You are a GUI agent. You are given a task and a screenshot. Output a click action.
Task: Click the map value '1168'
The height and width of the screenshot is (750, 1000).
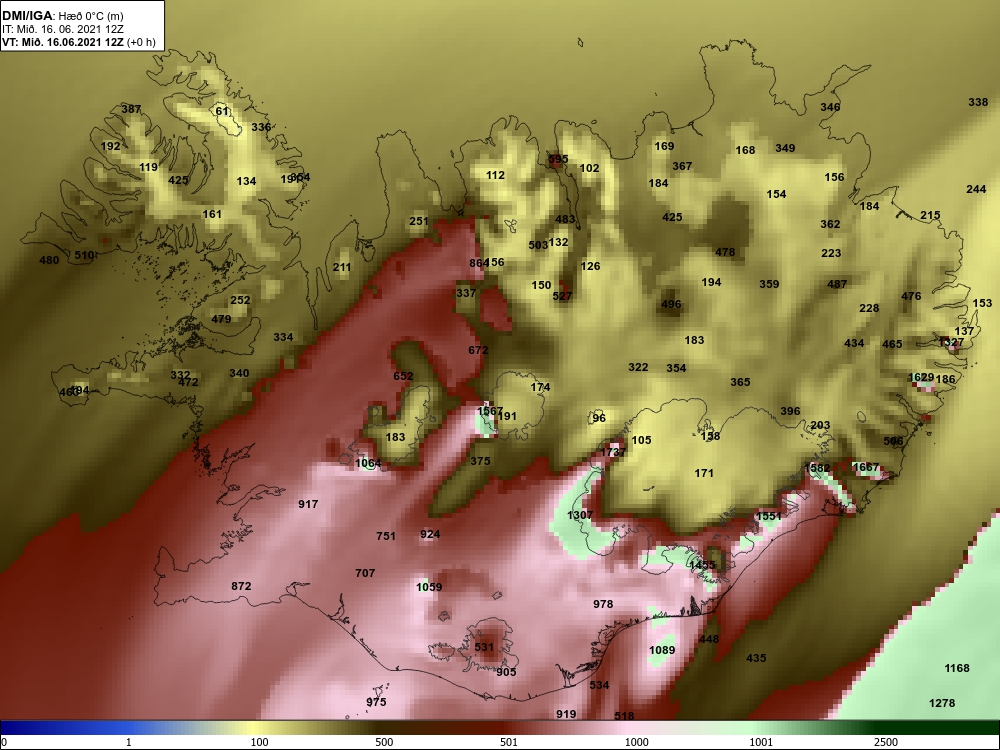click(957, 668)
